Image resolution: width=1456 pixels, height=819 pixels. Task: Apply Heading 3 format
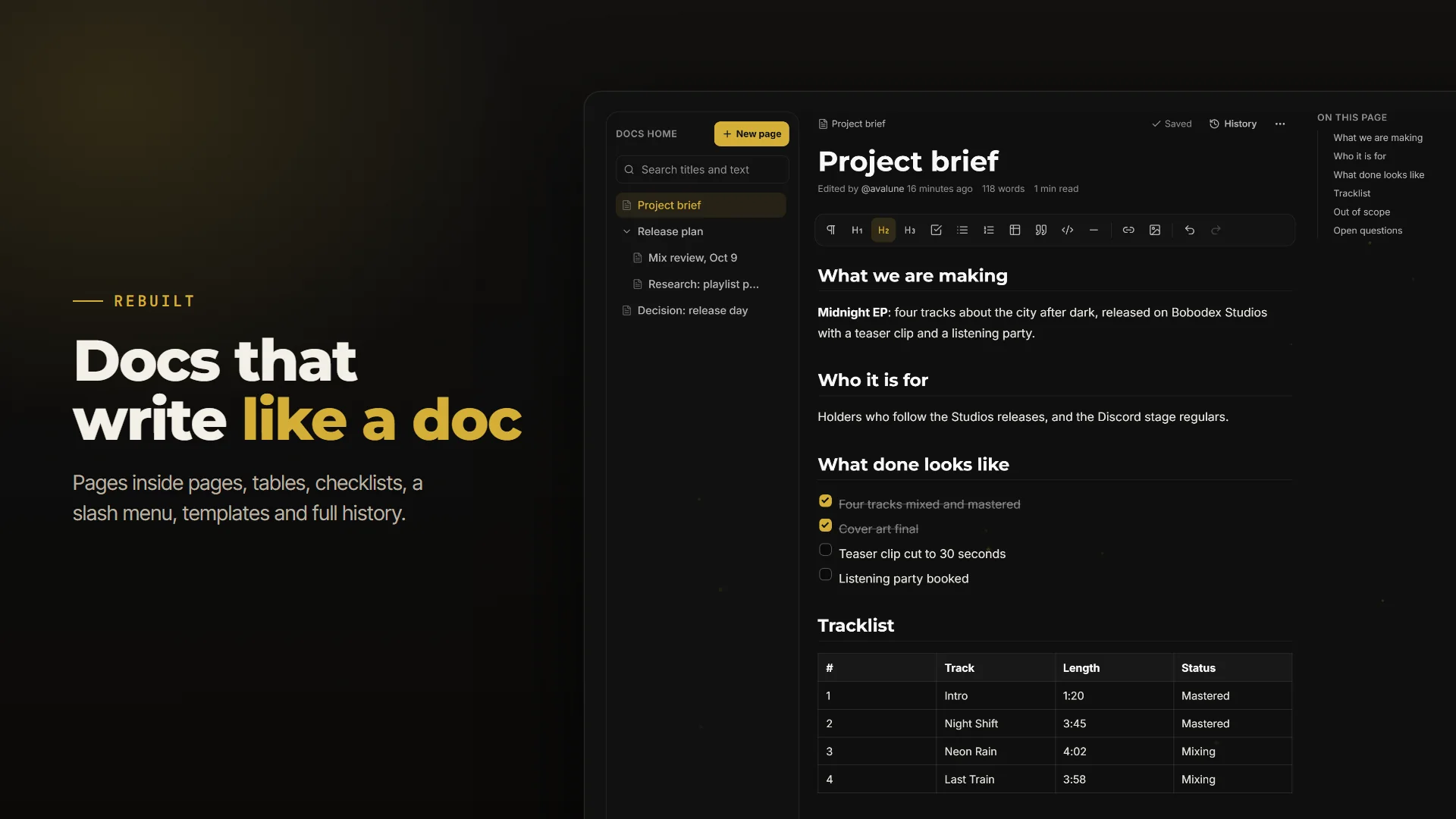pyautogui.click(x=910, y=230)
